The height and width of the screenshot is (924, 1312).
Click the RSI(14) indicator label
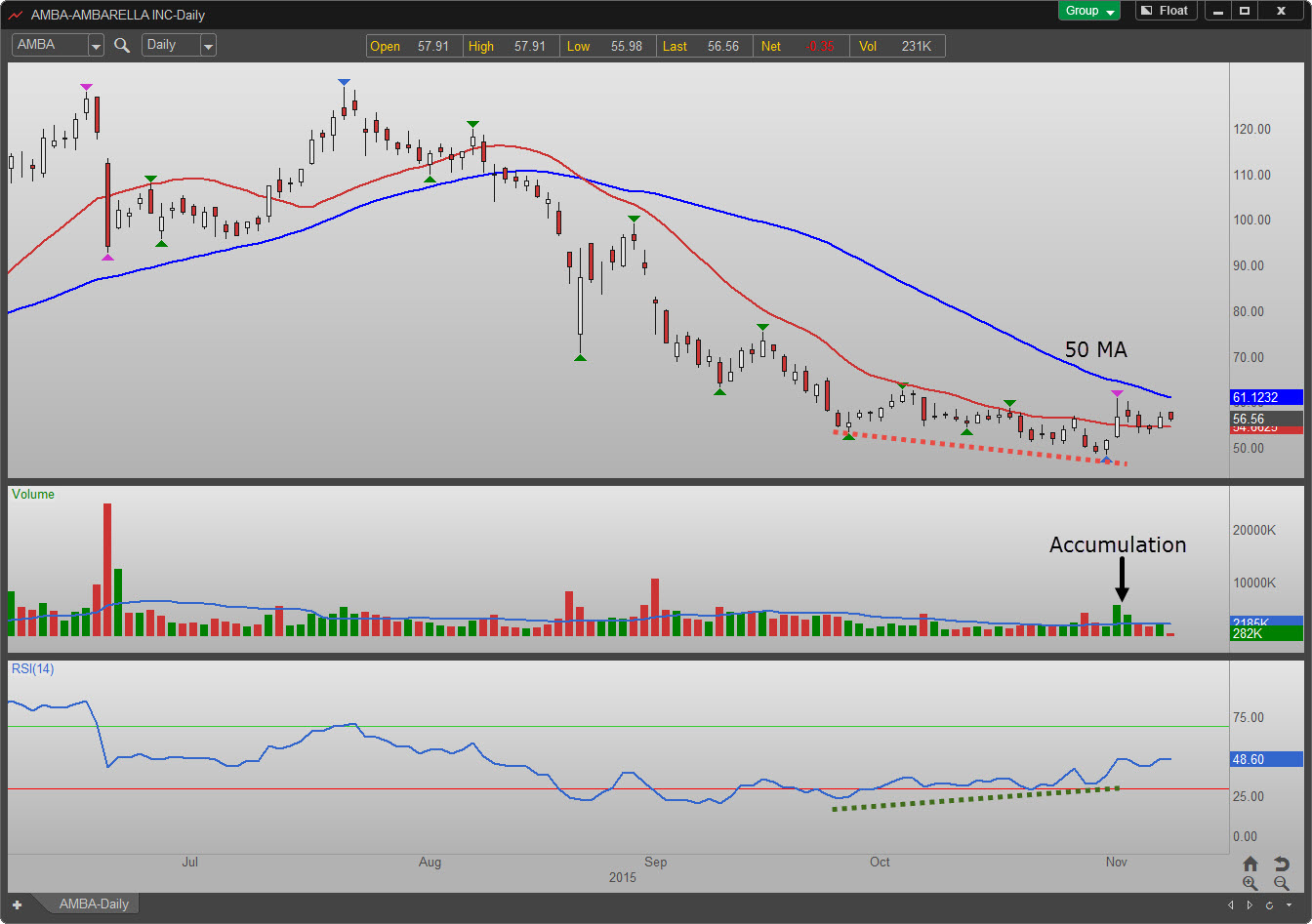33,668
